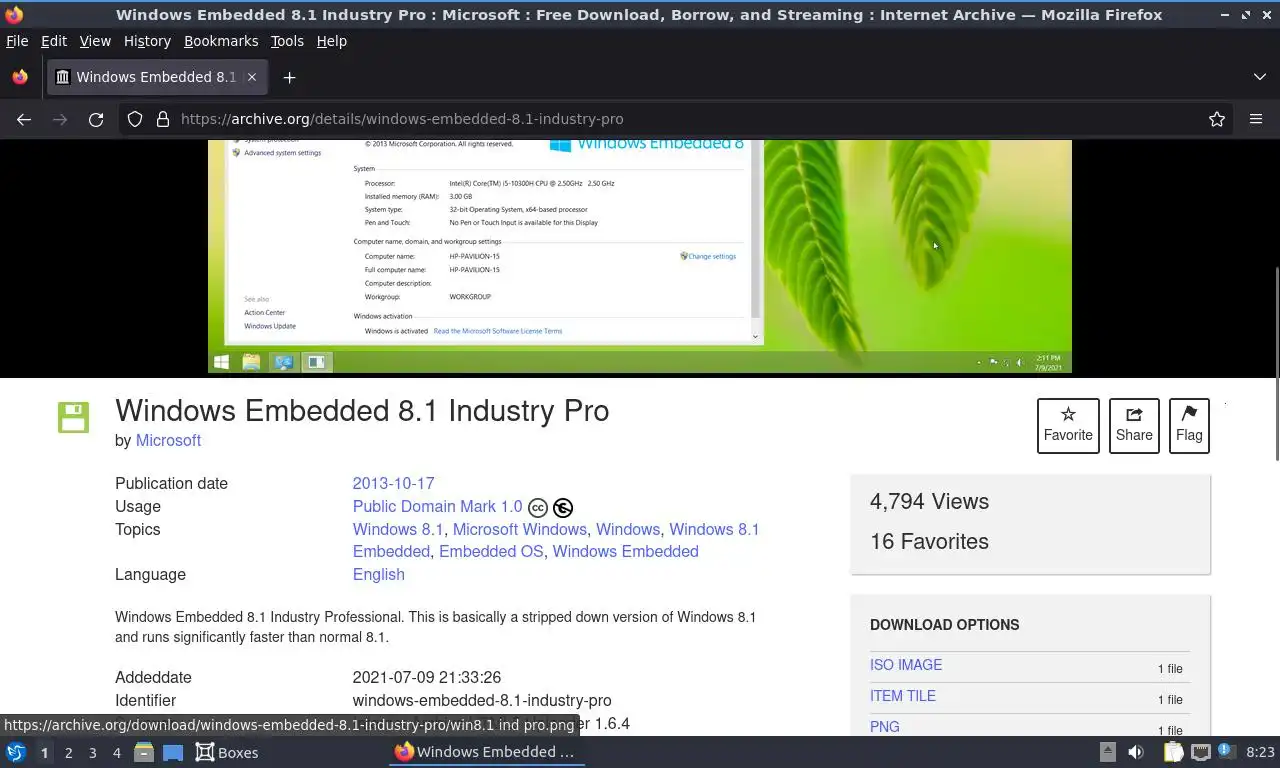Open the network connection tray icon

[1201, 752]
